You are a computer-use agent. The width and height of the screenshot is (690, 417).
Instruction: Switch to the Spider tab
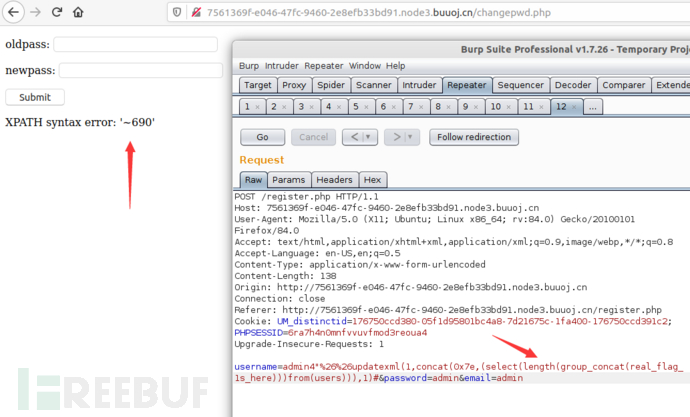coord(331,85)
